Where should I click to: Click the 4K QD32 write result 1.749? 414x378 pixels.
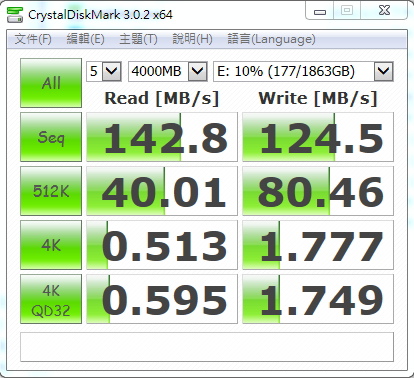318,299
